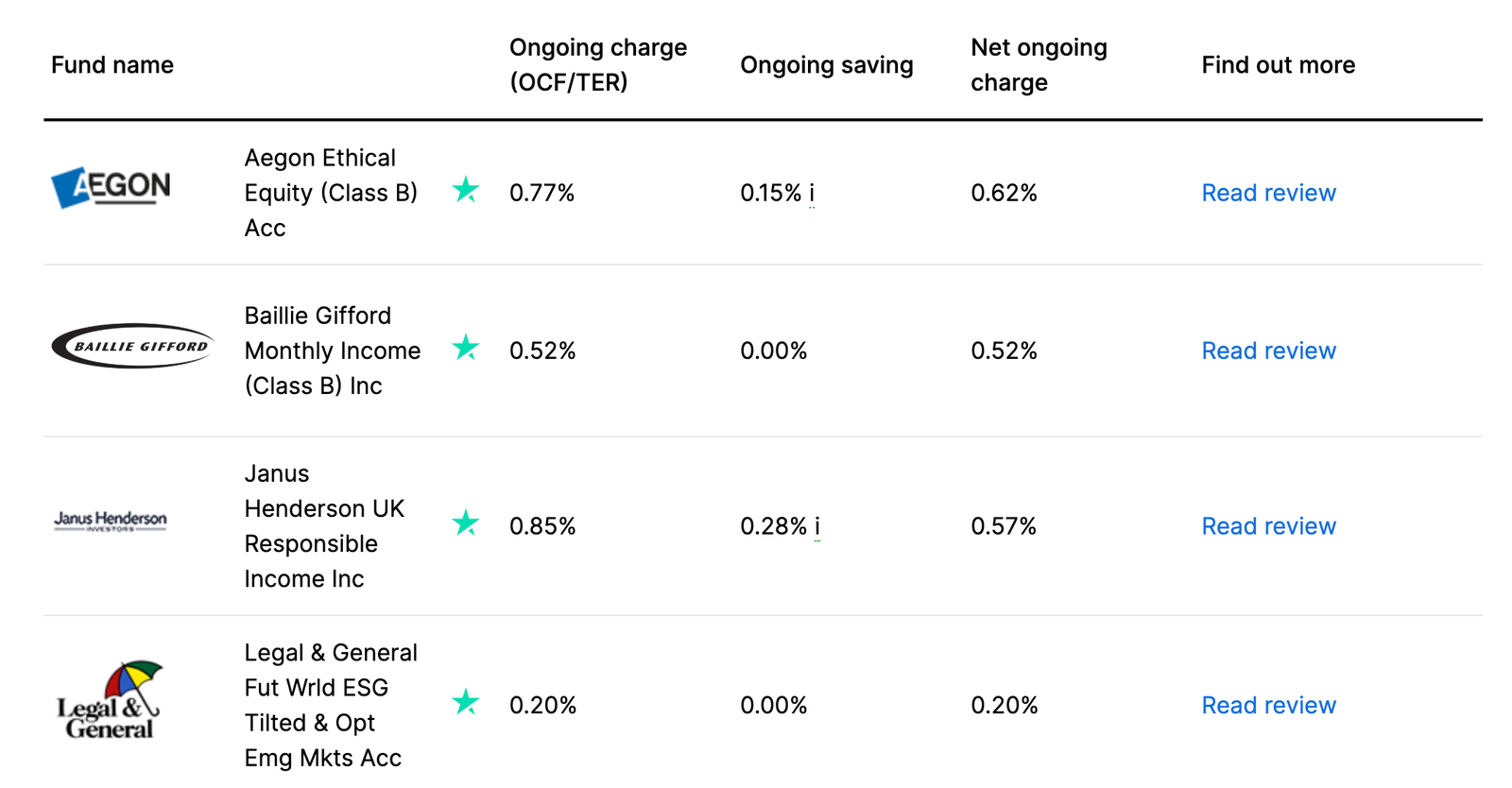The height and width of the screenshot is (788, 1512).
Task: Select the star icon for Baillie Gifford Monthly Income
Action: tap(465, 348)
